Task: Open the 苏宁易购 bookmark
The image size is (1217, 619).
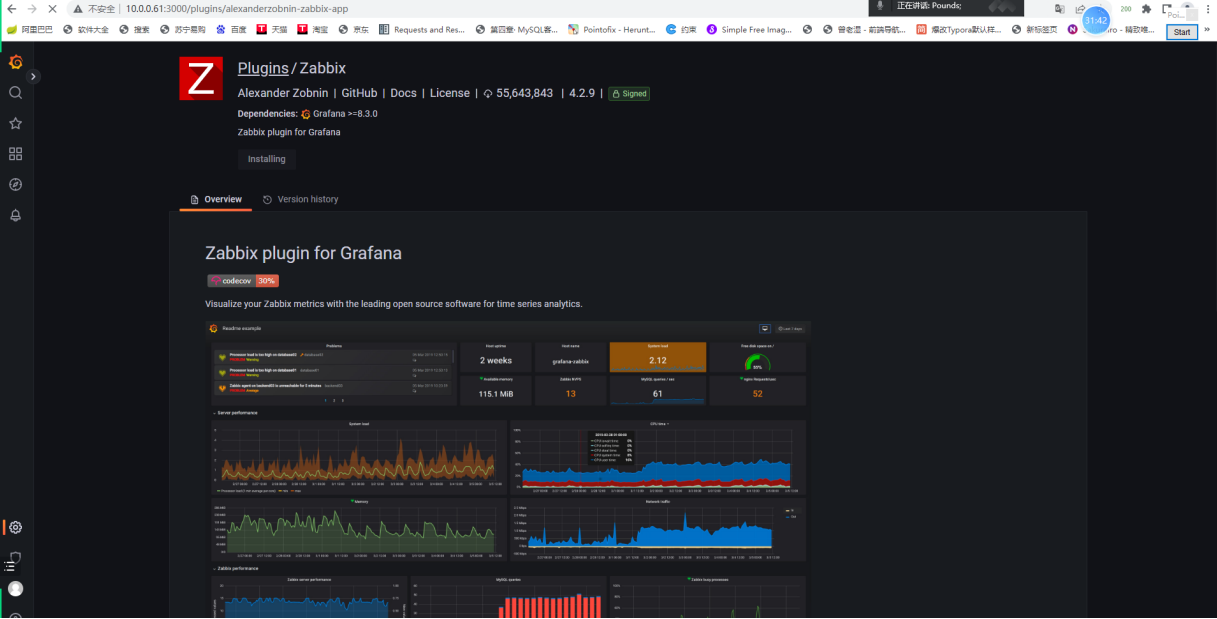Action: click(x=183, y=30)
